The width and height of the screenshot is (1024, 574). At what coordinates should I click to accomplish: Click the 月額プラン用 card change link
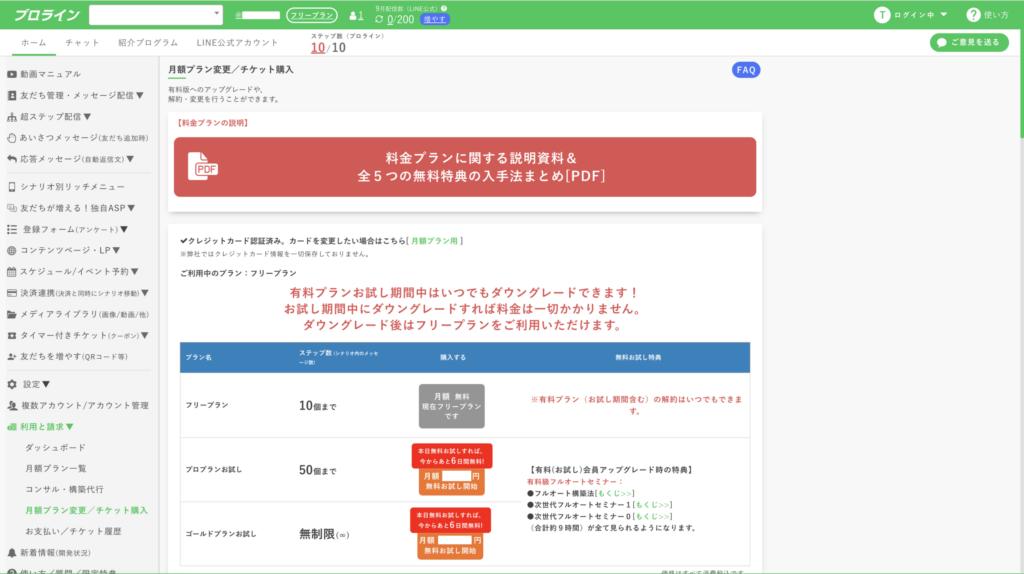(x=434, y=241)
